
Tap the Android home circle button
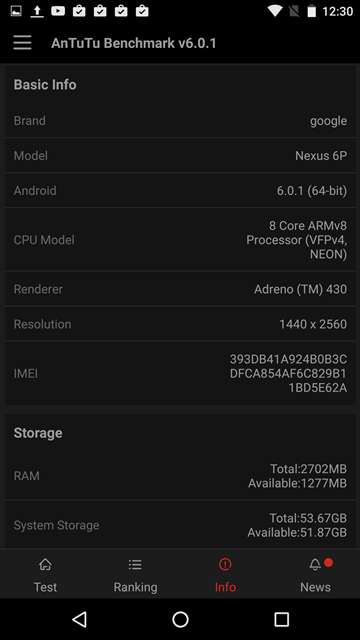click(180, 619)
